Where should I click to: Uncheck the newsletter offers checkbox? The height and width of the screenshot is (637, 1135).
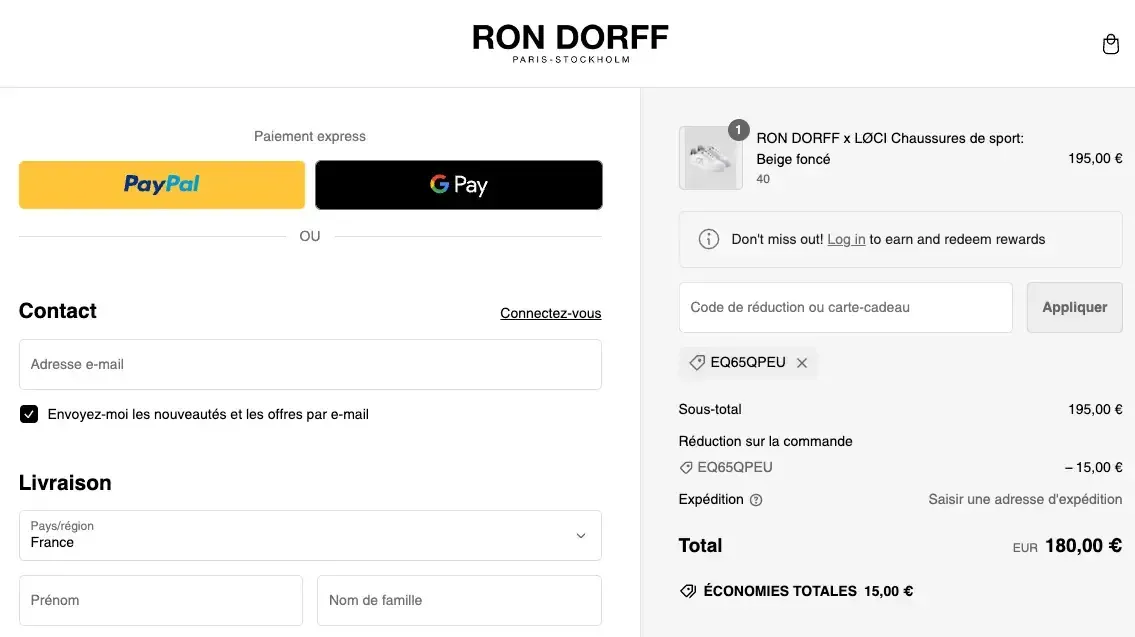pyautogui.click(x=29, y=414)
